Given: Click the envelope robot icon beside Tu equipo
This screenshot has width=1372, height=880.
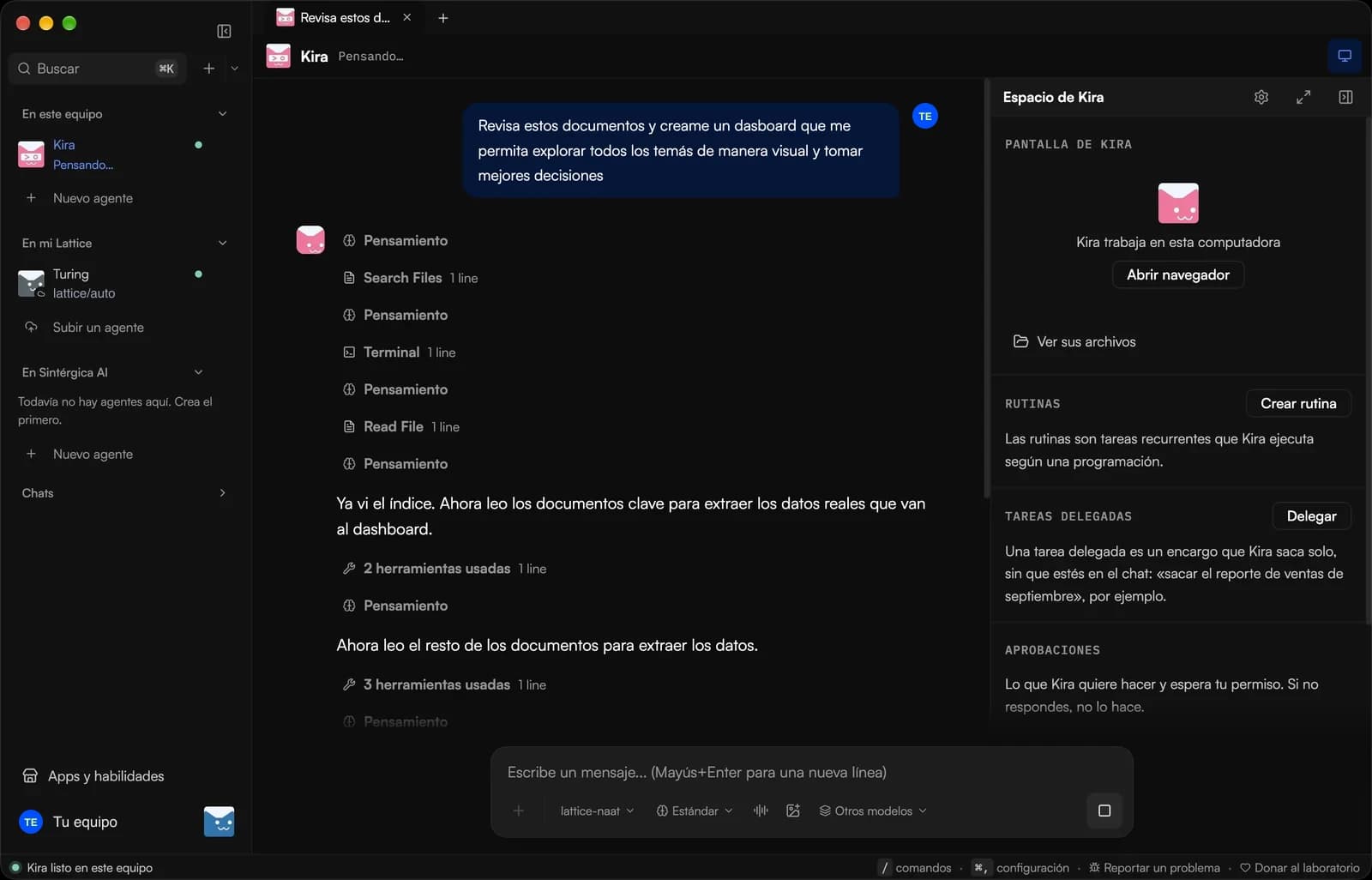Looking at the screenshot, I should (219, 822).
